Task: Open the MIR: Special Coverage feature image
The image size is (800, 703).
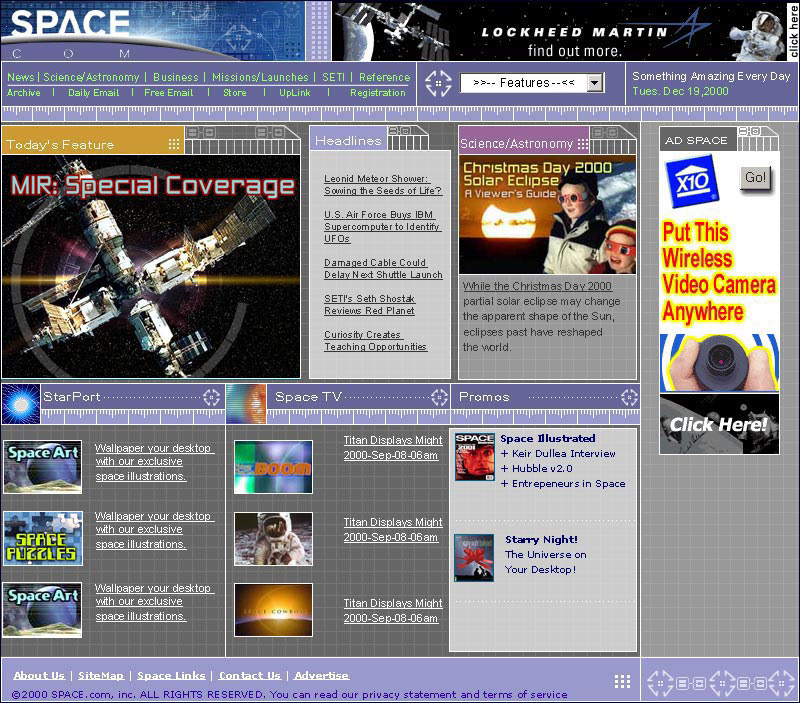Action: coord(151,266)
